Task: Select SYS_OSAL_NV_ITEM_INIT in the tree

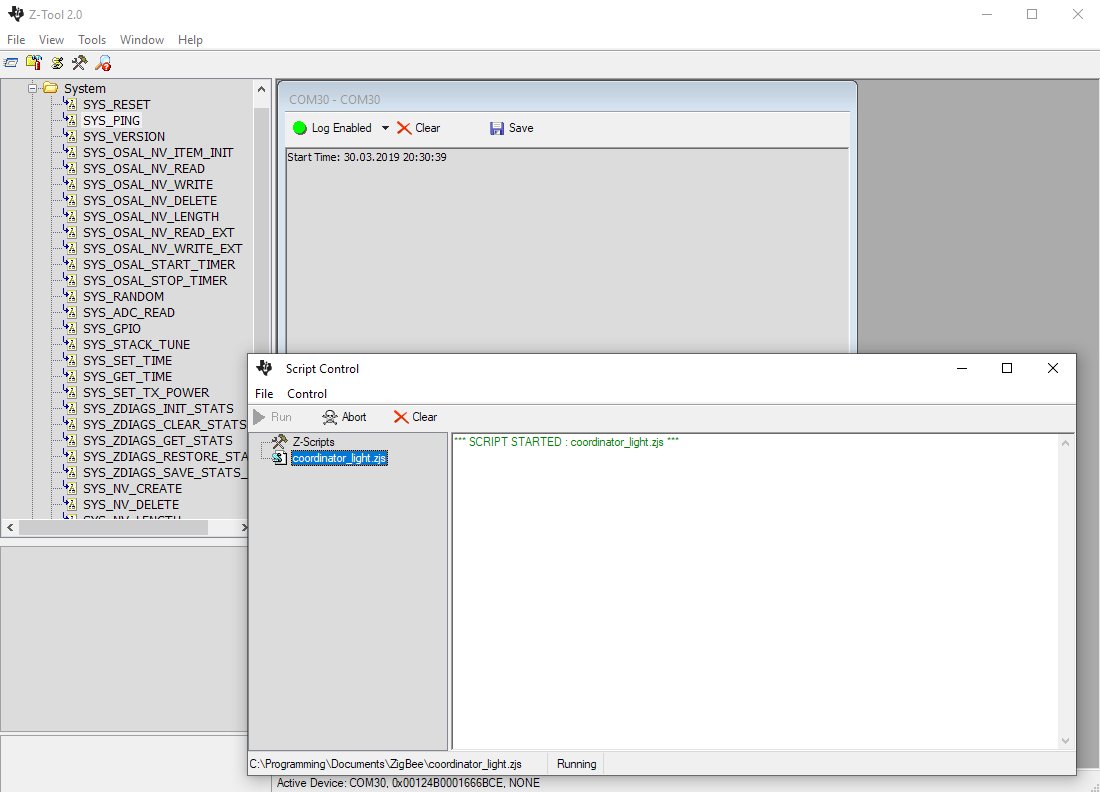Action: 158,152
